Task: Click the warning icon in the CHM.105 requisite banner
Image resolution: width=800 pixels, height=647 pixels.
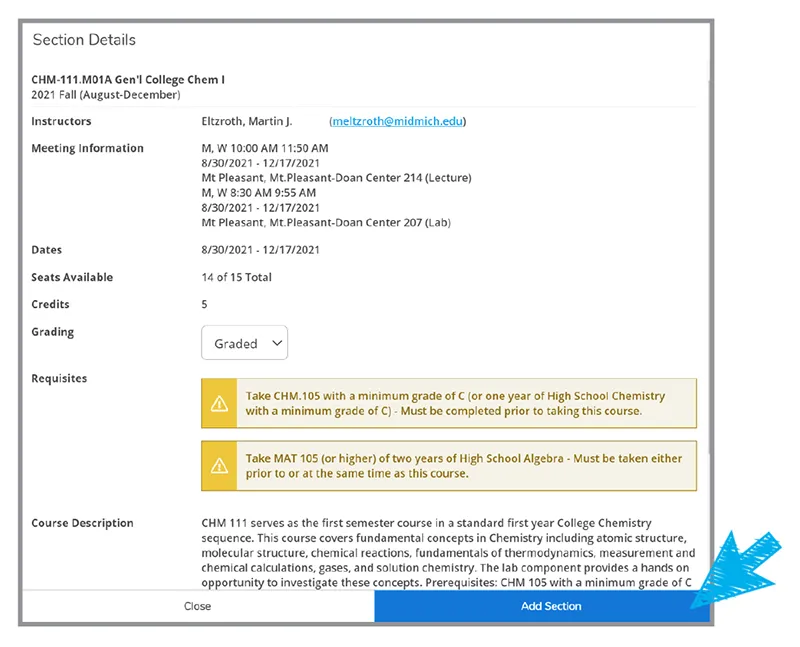Action: (221, 400)
